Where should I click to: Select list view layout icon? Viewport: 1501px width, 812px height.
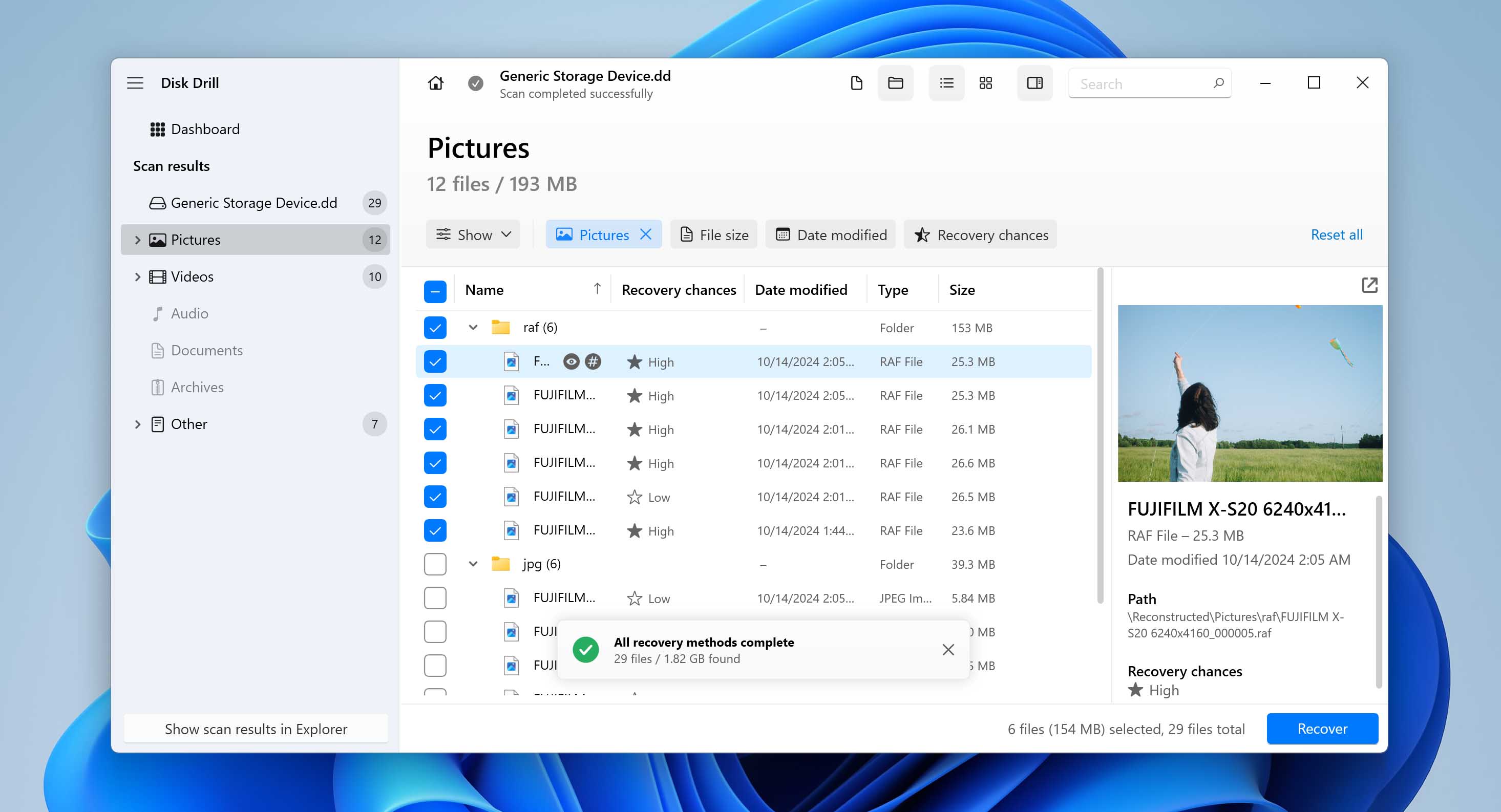tap(946, 83)
